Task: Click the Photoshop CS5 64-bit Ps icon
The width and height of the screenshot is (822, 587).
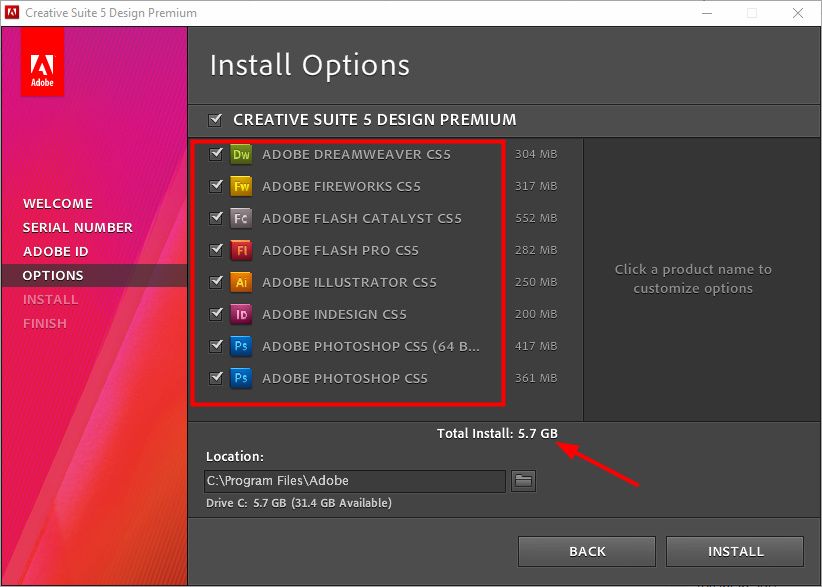Action: pos(240,346)
